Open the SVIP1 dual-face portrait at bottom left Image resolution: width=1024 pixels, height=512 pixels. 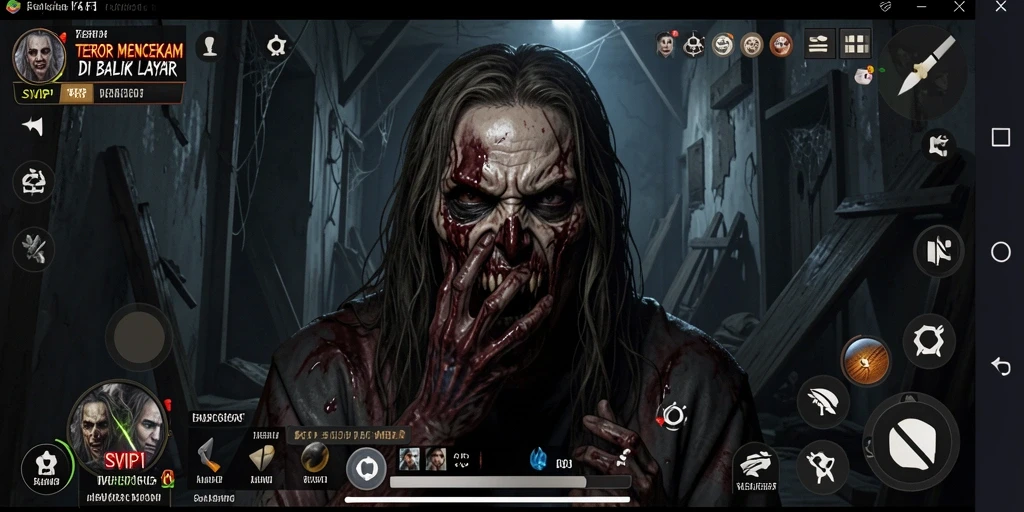120,426
